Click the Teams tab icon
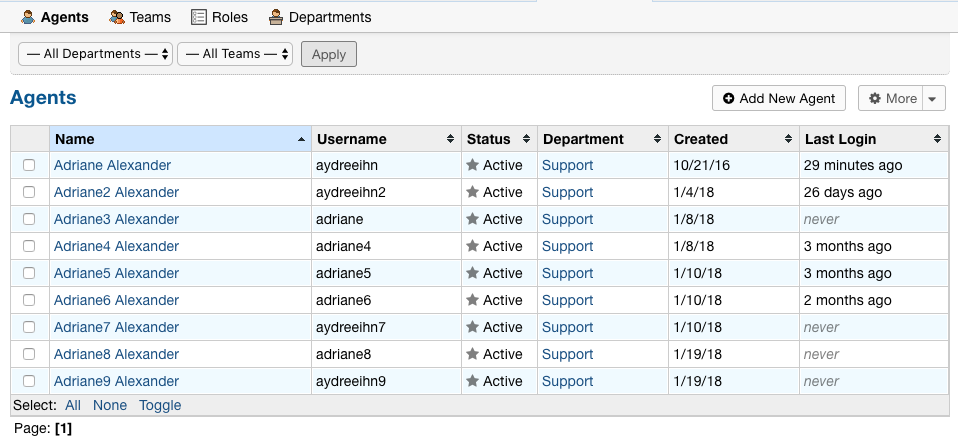 117,17
